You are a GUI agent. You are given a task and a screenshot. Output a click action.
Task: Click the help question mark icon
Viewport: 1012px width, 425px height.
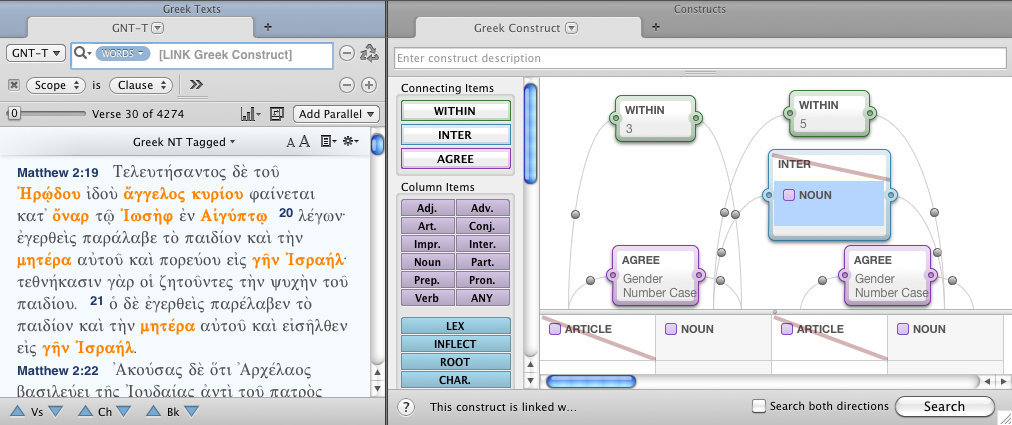coord(406,406)
